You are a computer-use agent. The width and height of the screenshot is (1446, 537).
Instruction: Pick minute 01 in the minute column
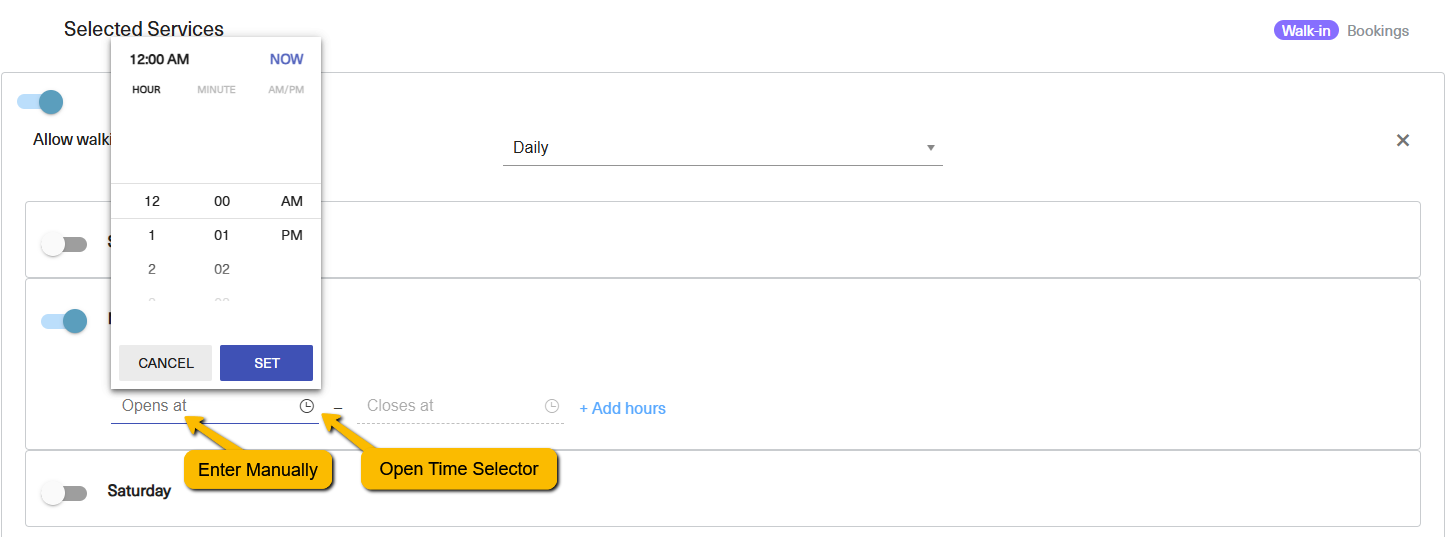(222, 235)
